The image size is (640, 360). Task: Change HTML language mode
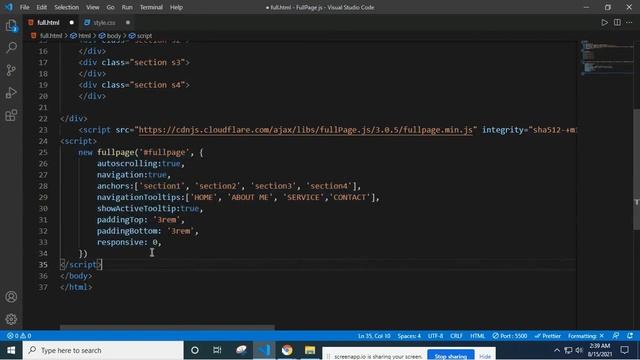tap(477, 336)
